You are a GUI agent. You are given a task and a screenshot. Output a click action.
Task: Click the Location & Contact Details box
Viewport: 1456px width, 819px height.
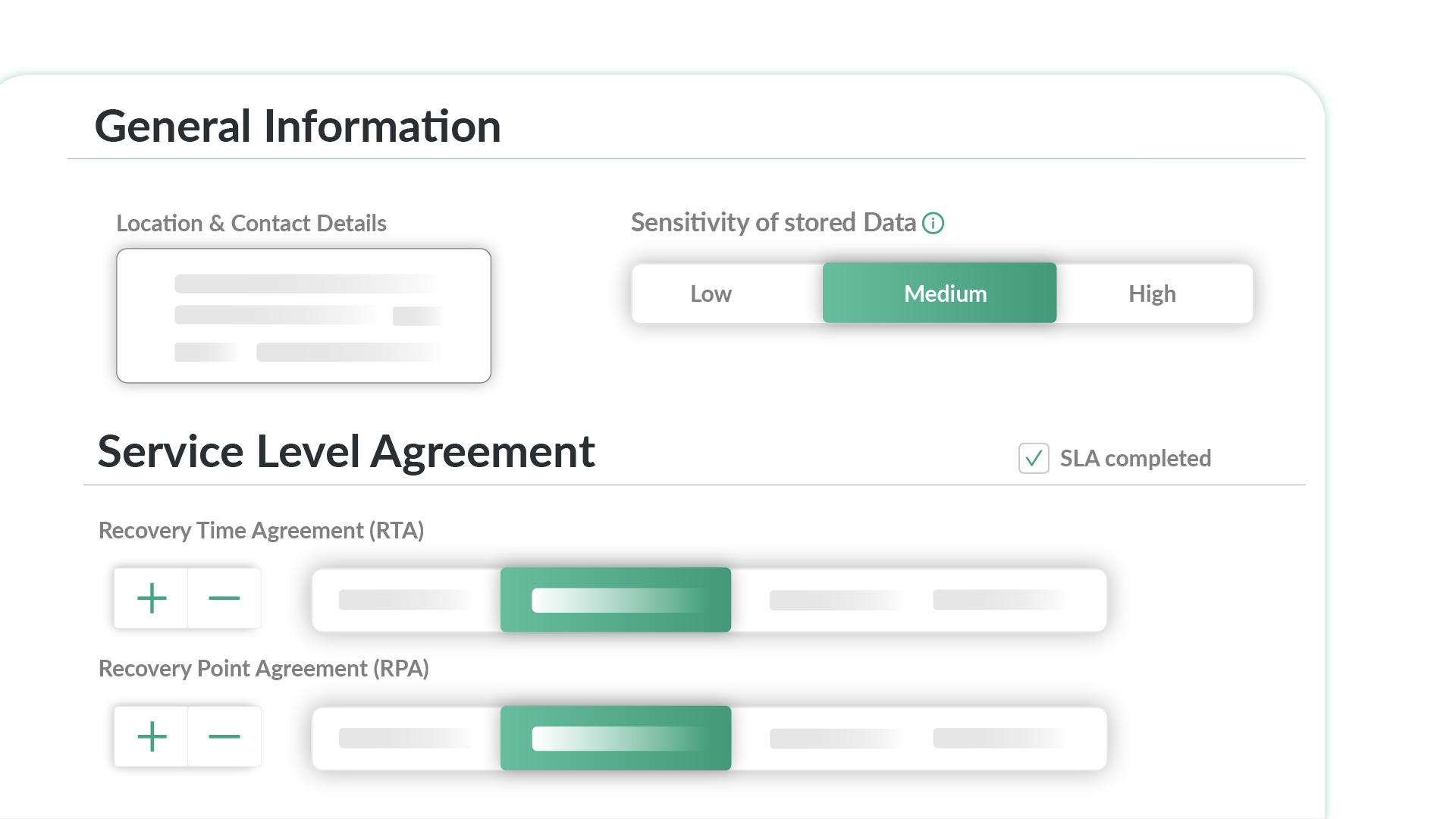[303, 315]
